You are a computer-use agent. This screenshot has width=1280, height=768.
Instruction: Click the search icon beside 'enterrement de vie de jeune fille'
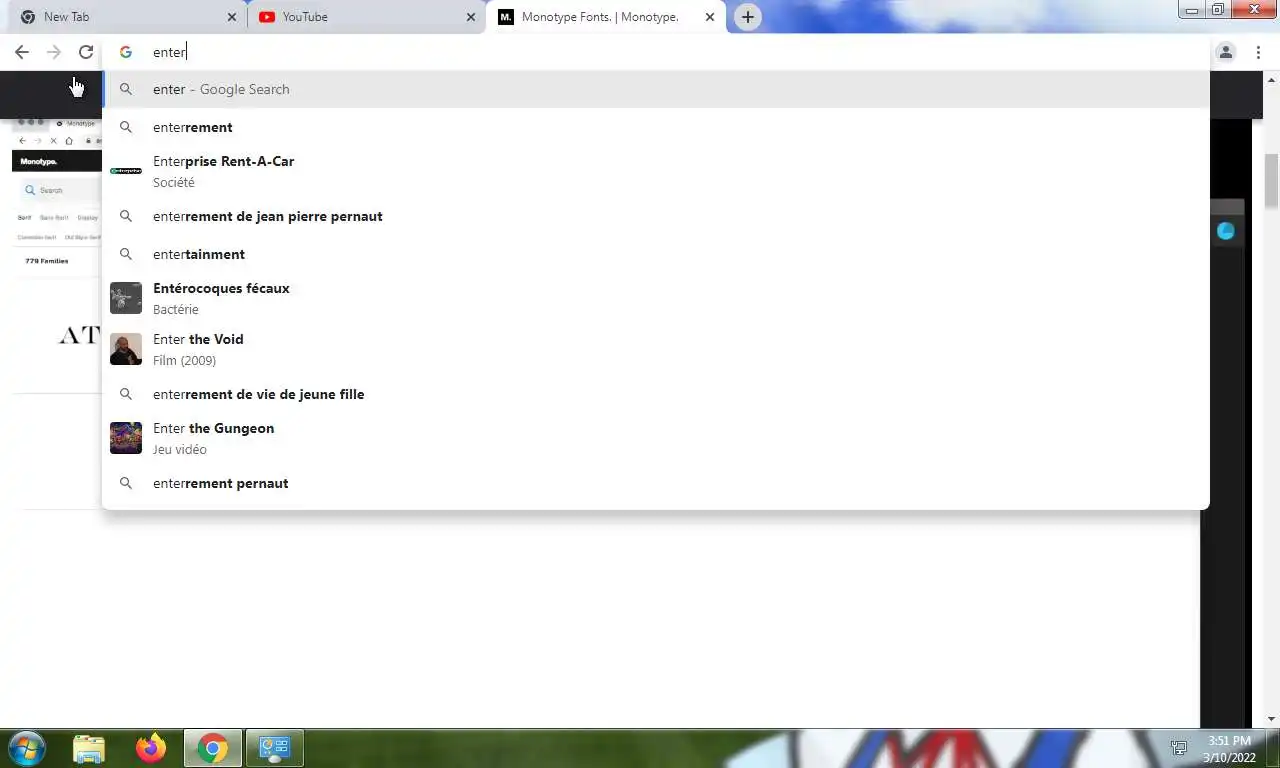click(x=126, y=394)
